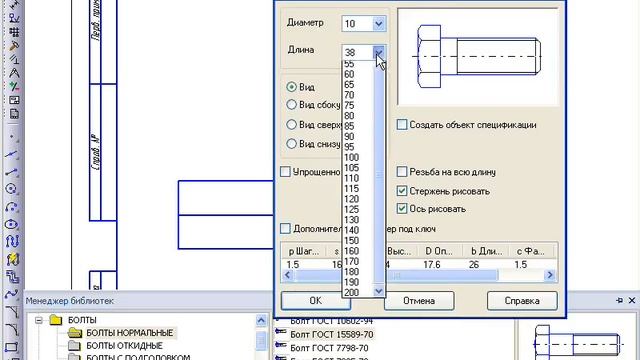Viewport: 640px width, 360px height.
Task: Select the Auxiliary line tool
Action: (x=12, y=154)
